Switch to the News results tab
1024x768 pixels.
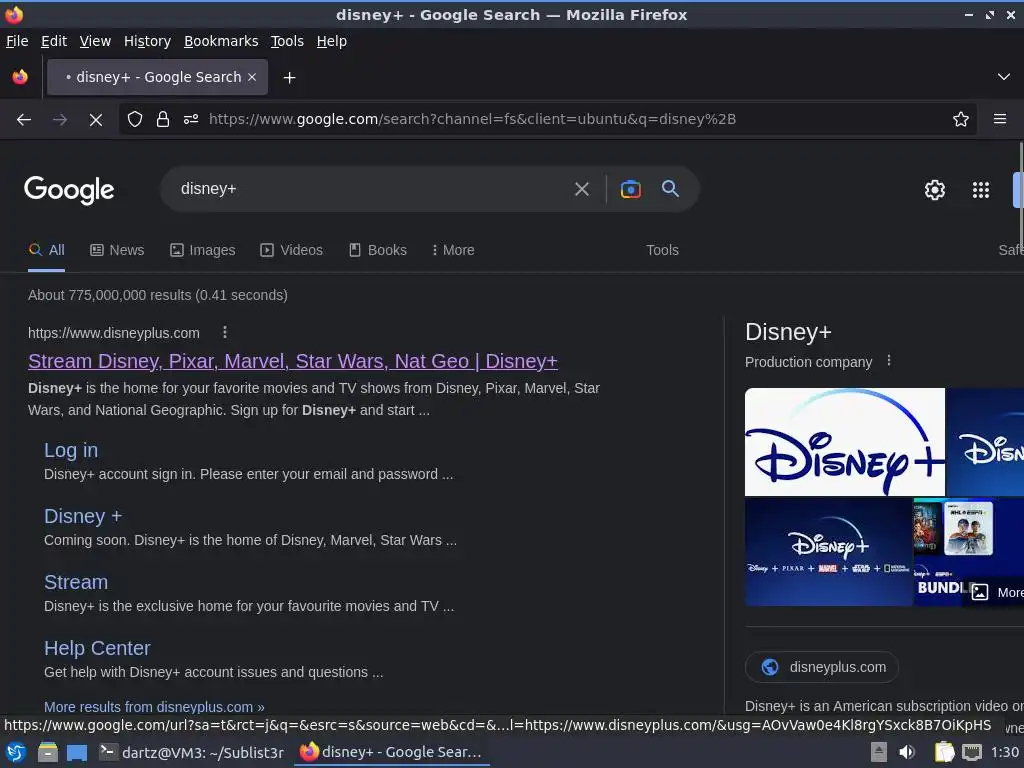coord(117,250)
